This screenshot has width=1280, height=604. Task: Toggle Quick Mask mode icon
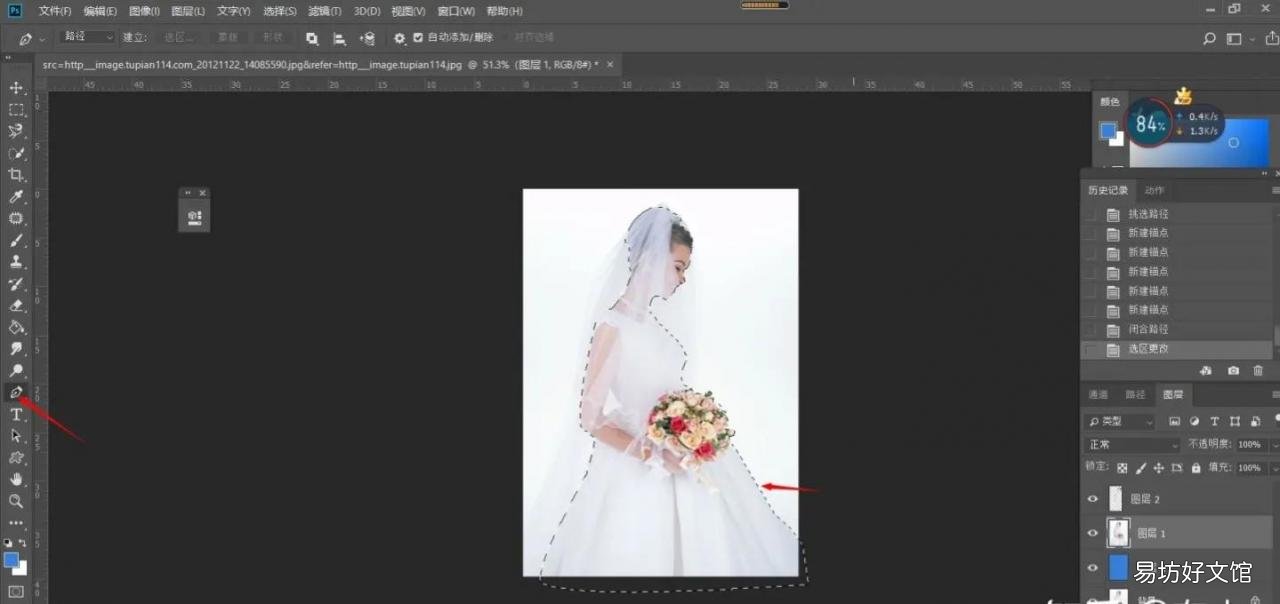[16, 592]
